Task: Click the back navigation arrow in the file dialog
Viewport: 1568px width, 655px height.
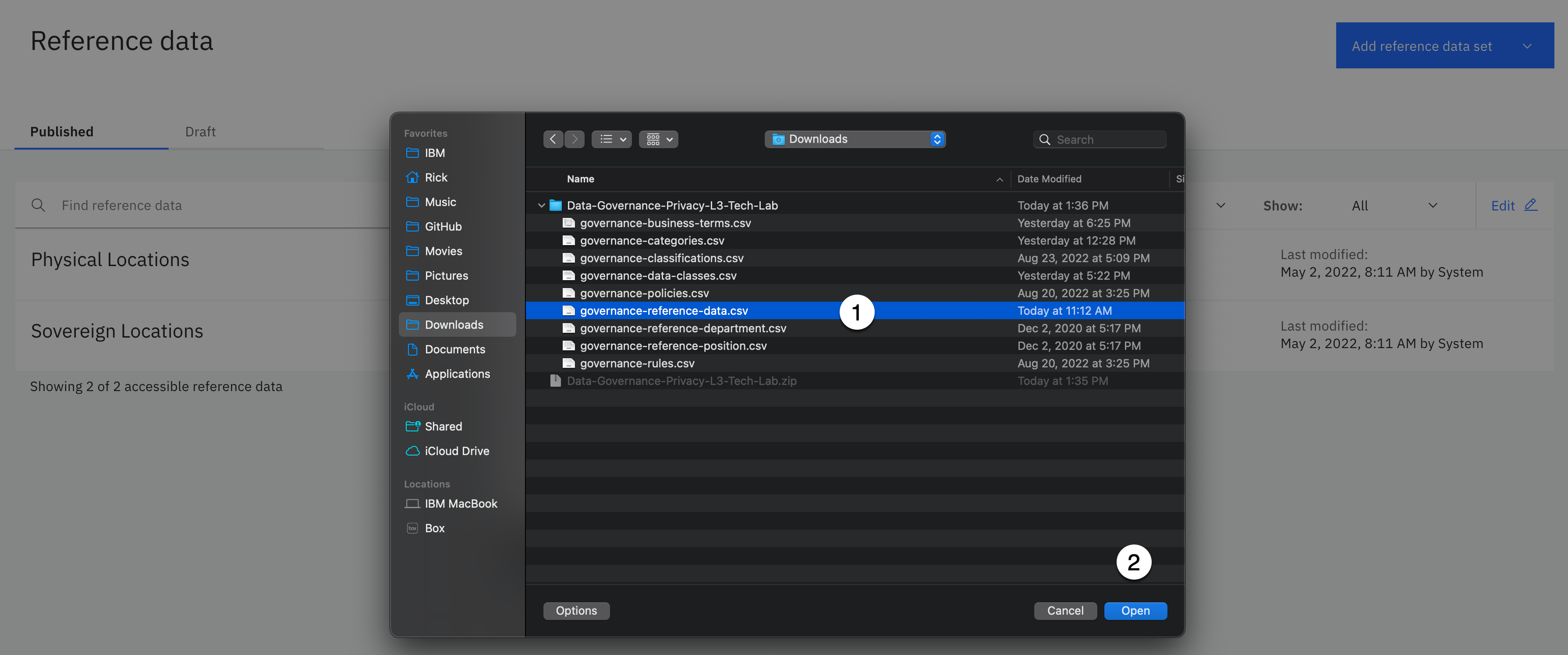Action: [553, 139]
